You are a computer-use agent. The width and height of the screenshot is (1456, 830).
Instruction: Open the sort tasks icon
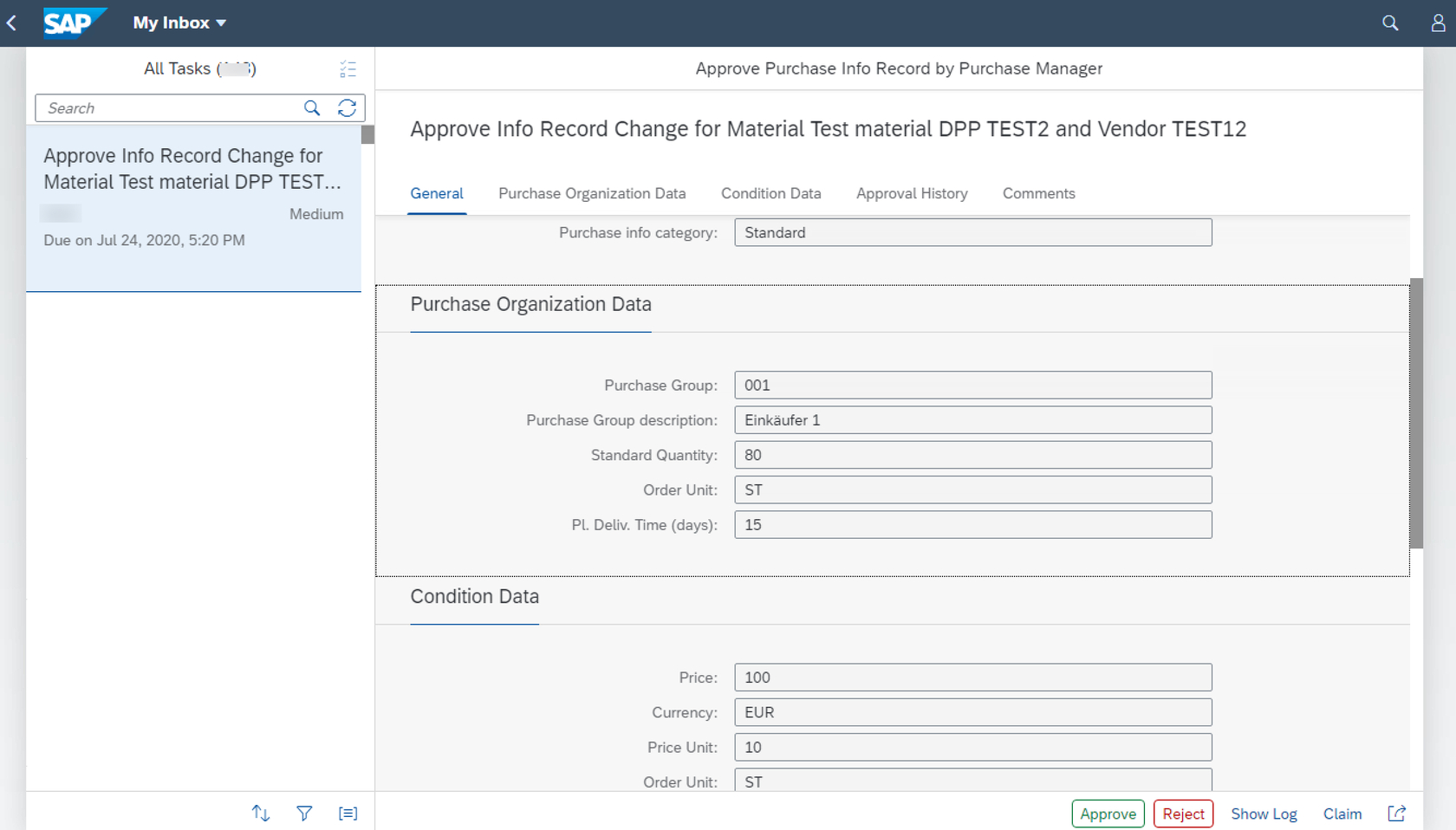[261, 813]
